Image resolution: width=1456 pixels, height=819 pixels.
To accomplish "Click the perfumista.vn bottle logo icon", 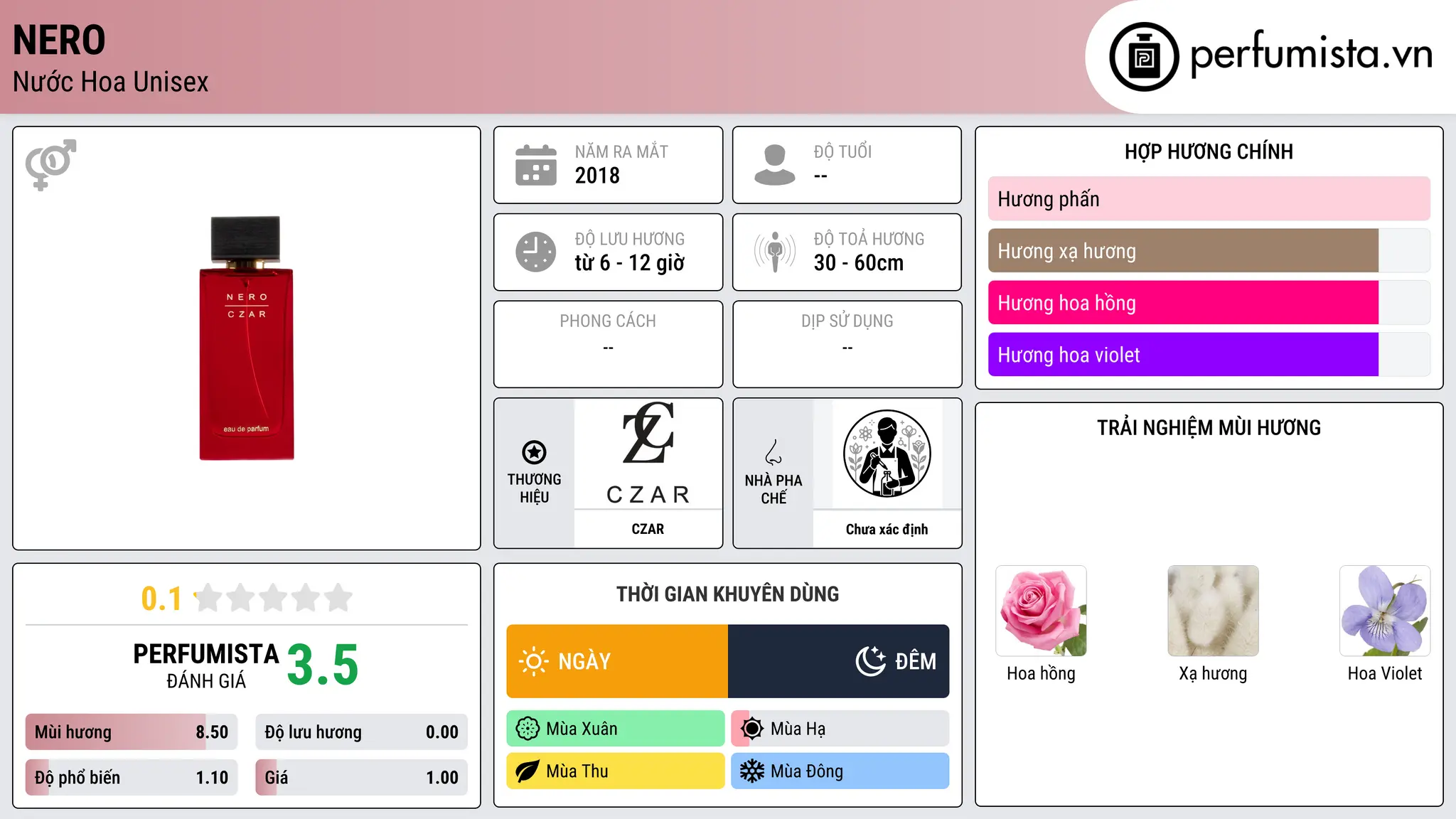I will (x=1144, y=57).
